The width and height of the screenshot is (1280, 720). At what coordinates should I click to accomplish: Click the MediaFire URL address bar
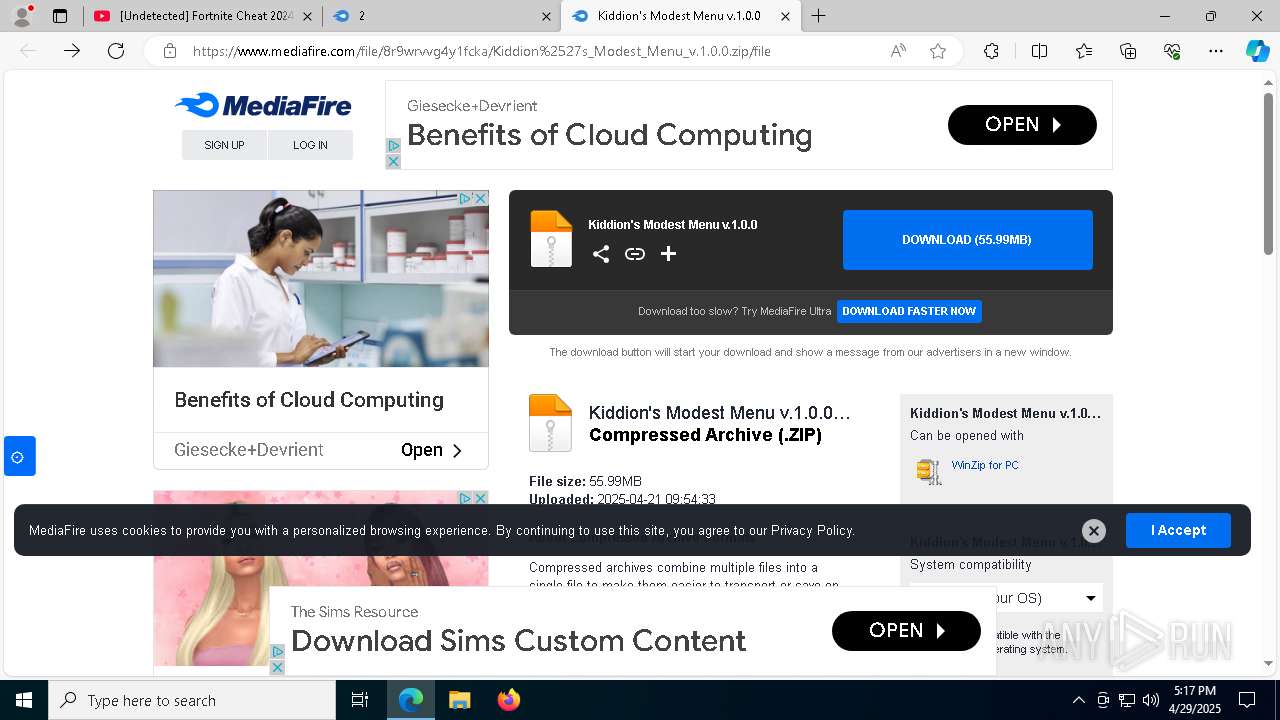(480, 51)
